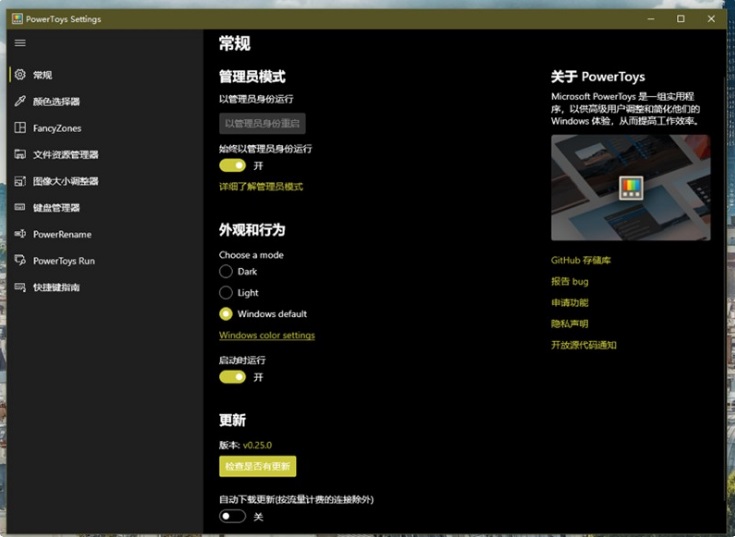This screenshot has height=537, width=735.
Task: Open 键盘管理器 settings
Action: point(105,208)
